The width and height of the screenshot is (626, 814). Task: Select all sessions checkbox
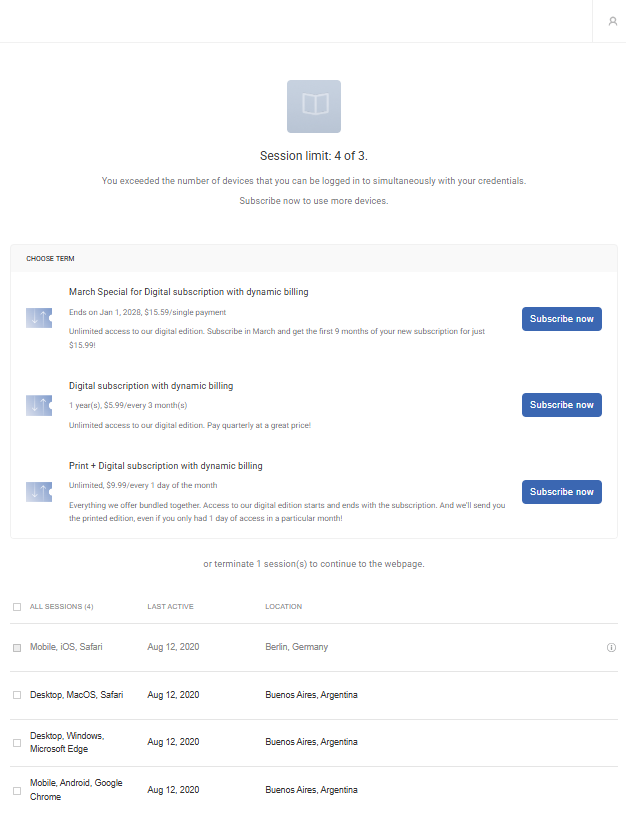point(17,607)
